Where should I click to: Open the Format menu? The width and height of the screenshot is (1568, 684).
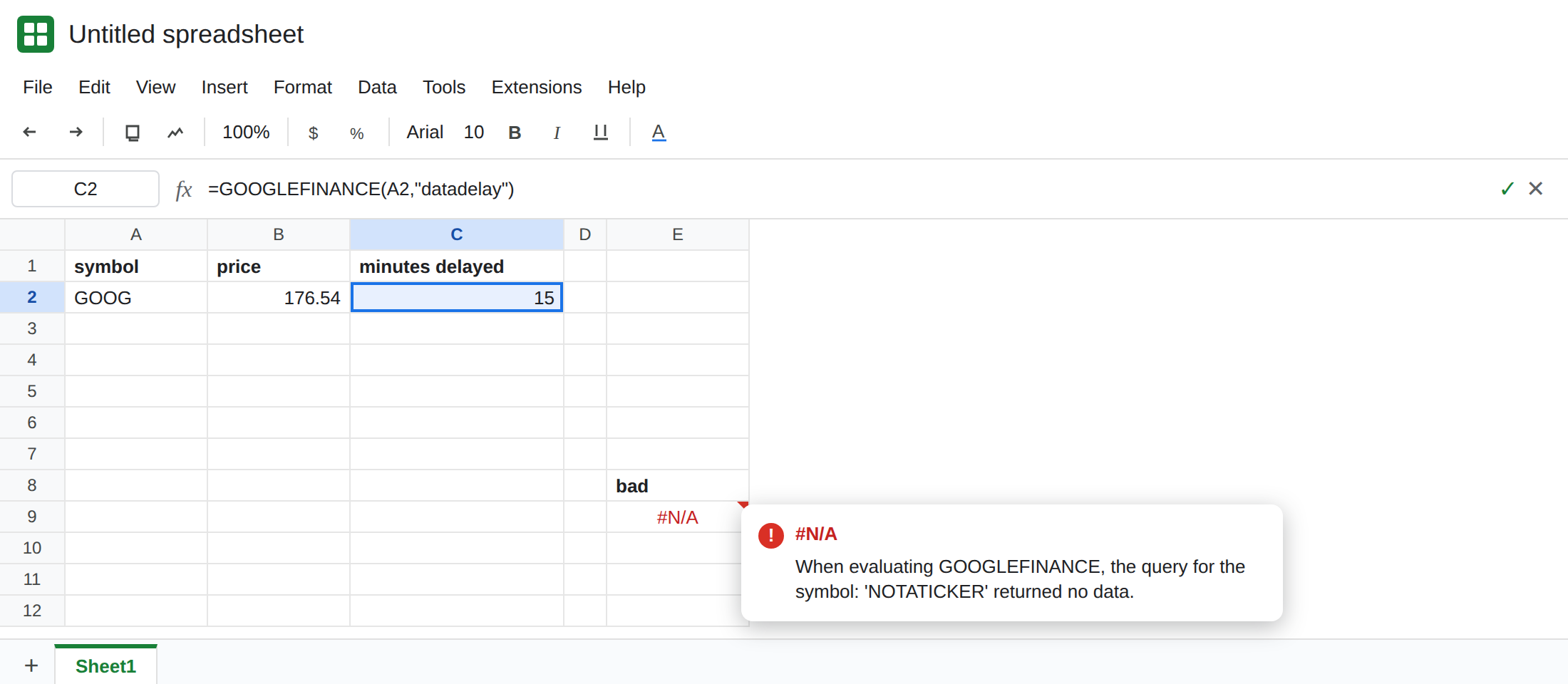303,87
